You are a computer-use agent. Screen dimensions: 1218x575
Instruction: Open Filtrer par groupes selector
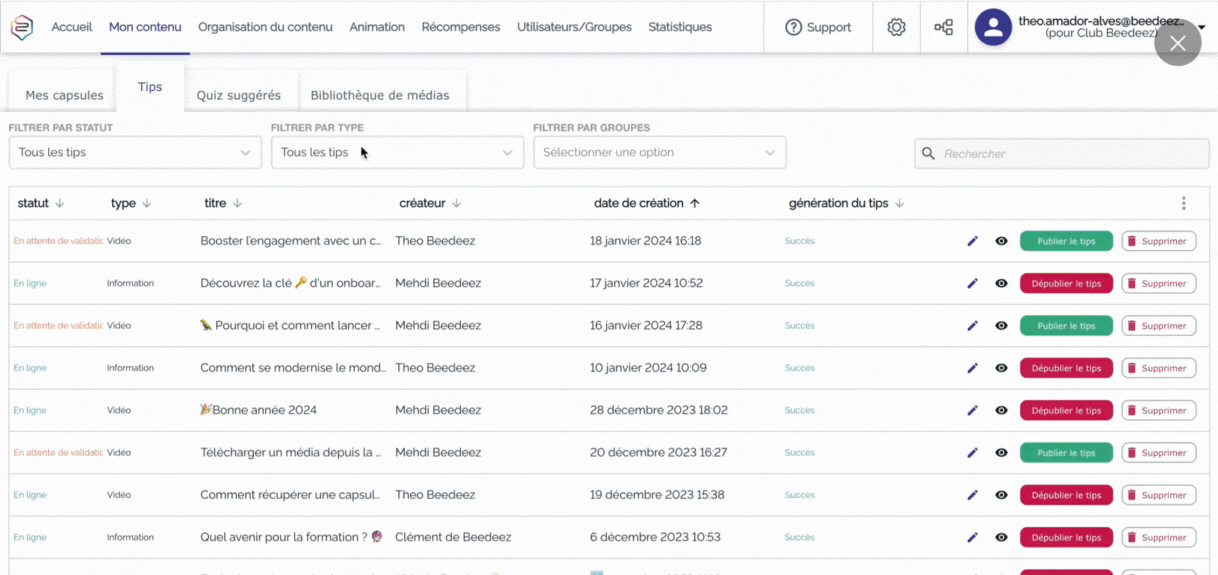[659, 153]
